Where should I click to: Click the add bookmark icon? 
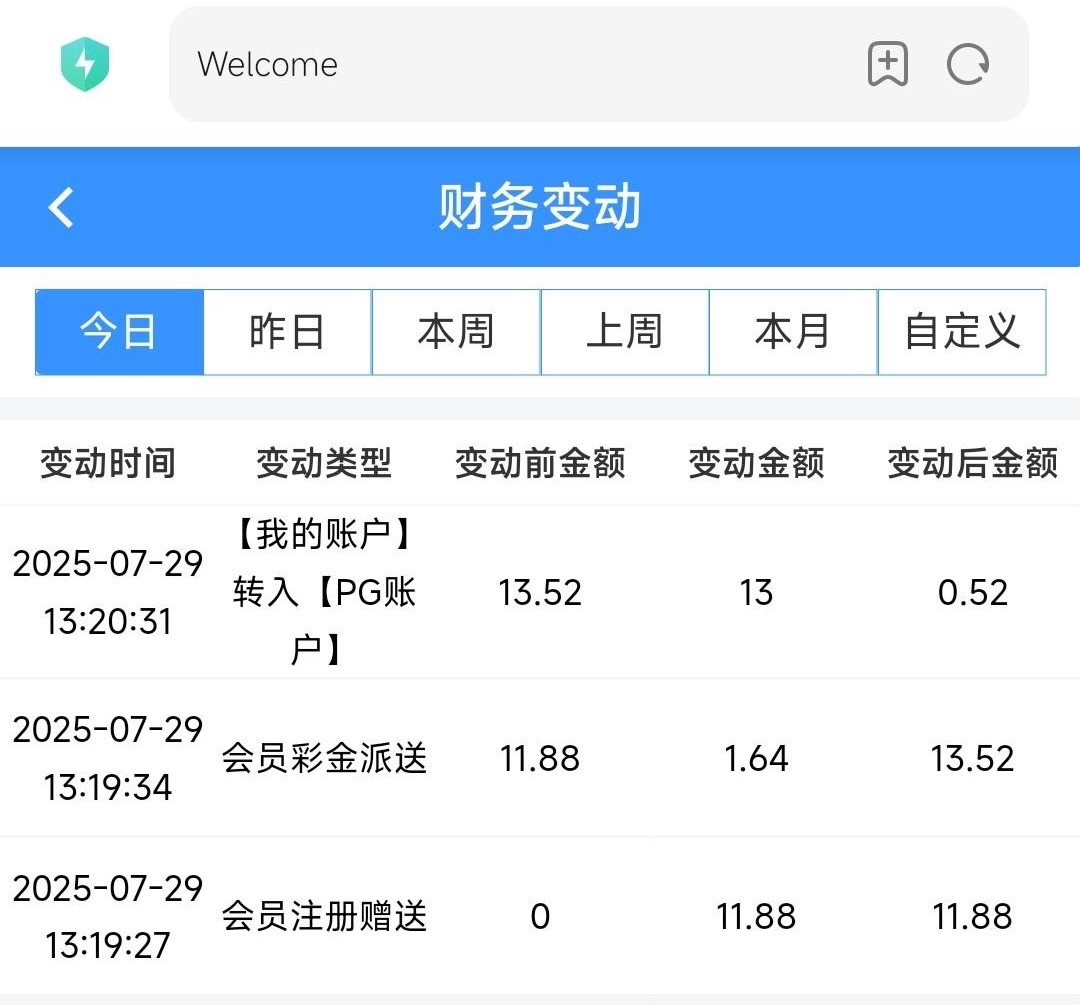(887, 65)
